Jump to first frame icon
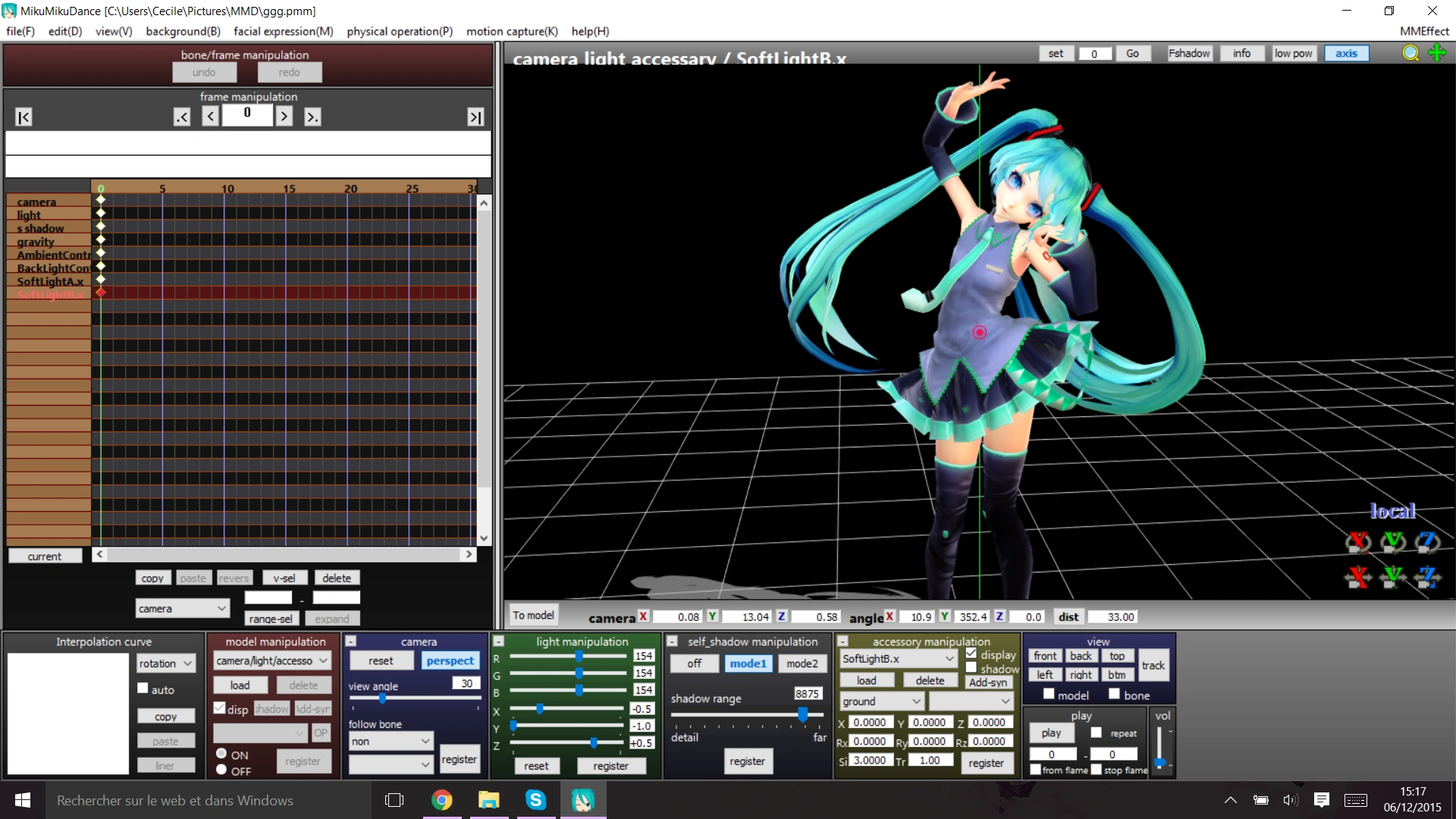1456x819 pixels. (x=24, y=117)
